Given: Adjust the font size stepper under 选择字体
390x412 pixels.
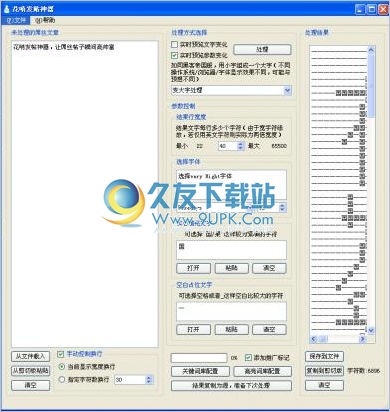Looking at the screenshot, I should pos(282,208).
